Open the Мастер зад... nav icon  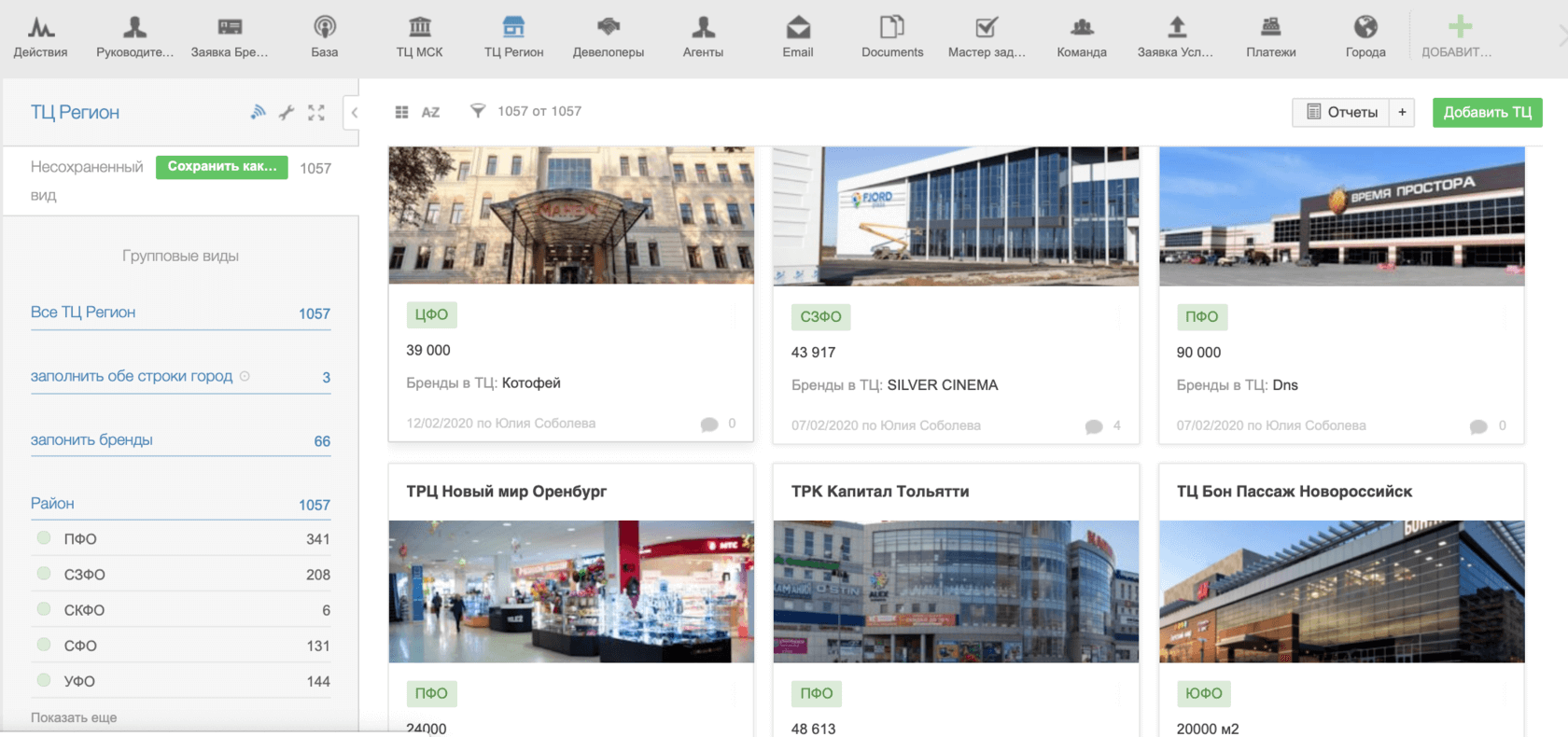987,27
